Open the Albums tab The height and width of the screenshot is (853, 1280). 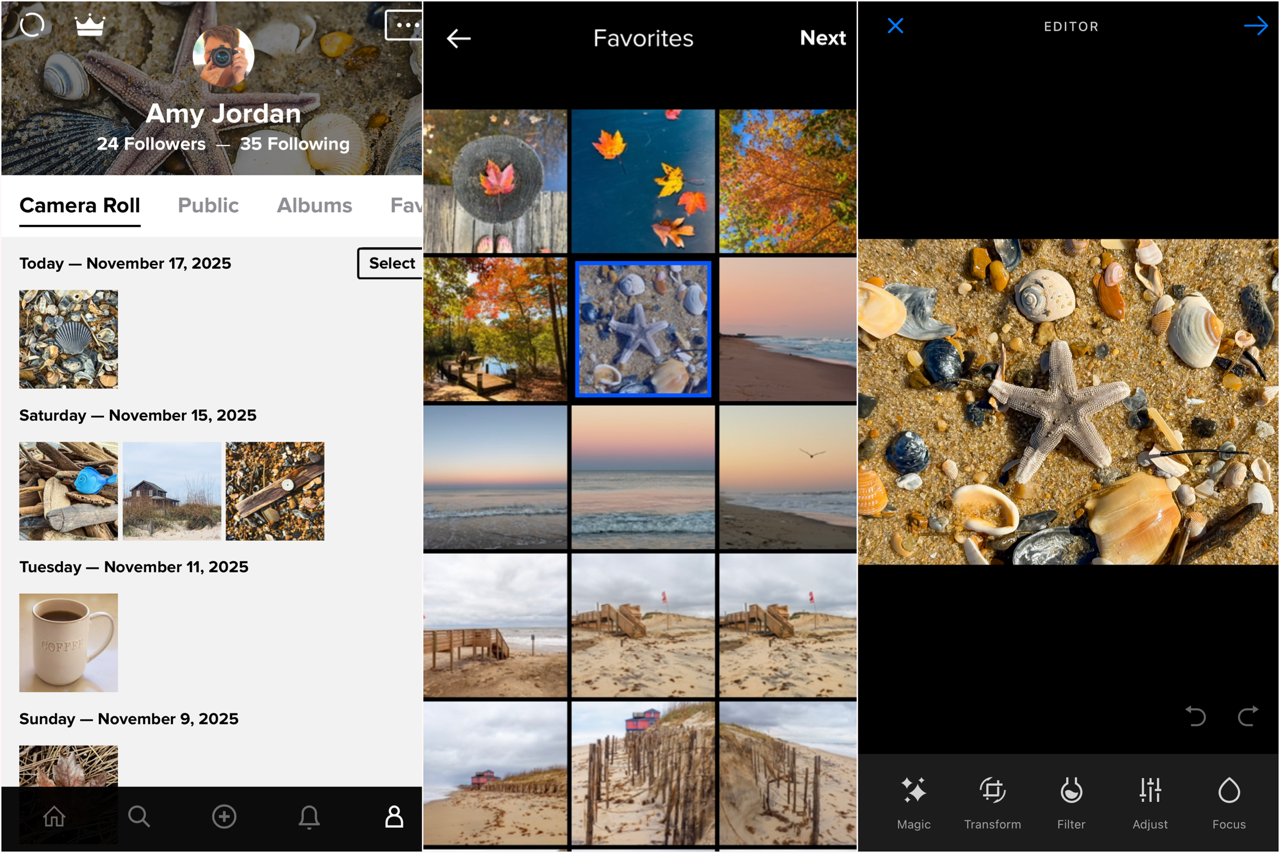[x=314, y=205]
